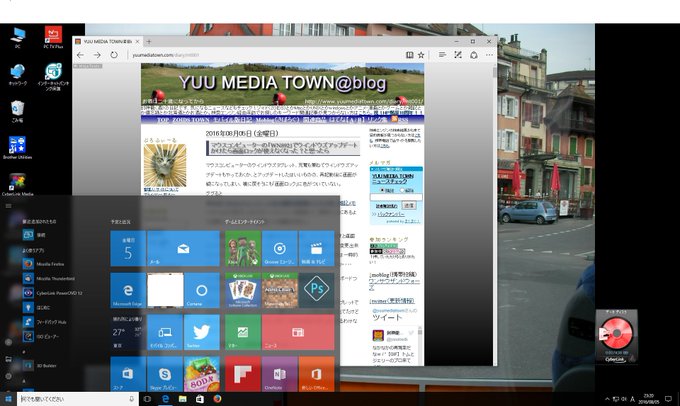680x406 pixels.
Task: Open the Money (マネー) tile
Action: 243,332
